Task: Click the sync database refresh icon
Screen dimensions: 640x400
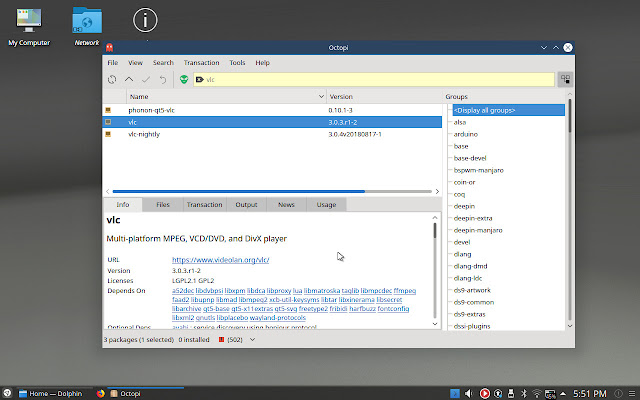Action: click(112, 80)
